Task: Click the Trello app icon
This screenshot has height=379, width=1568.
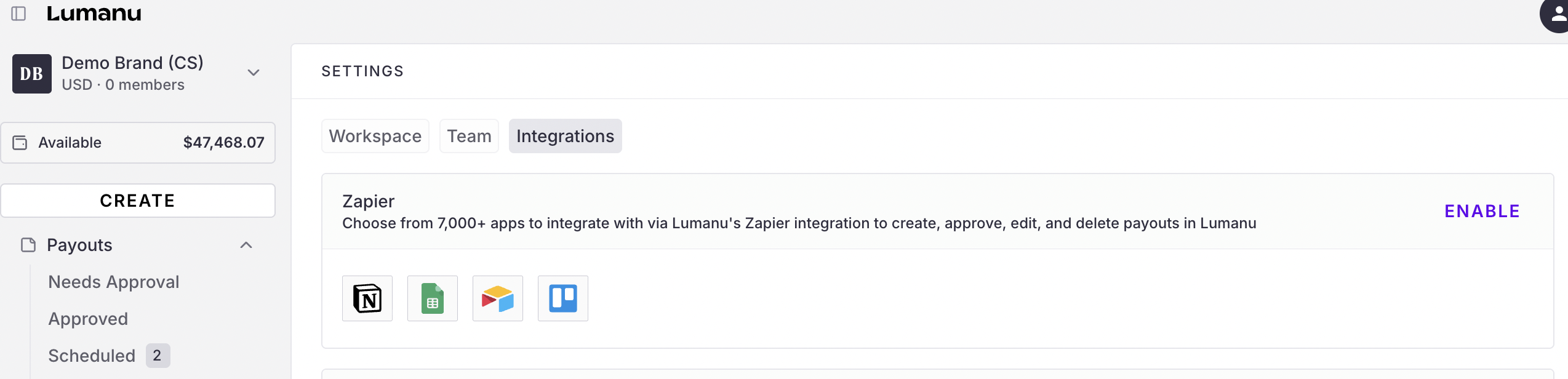Action: coord(563,298)
